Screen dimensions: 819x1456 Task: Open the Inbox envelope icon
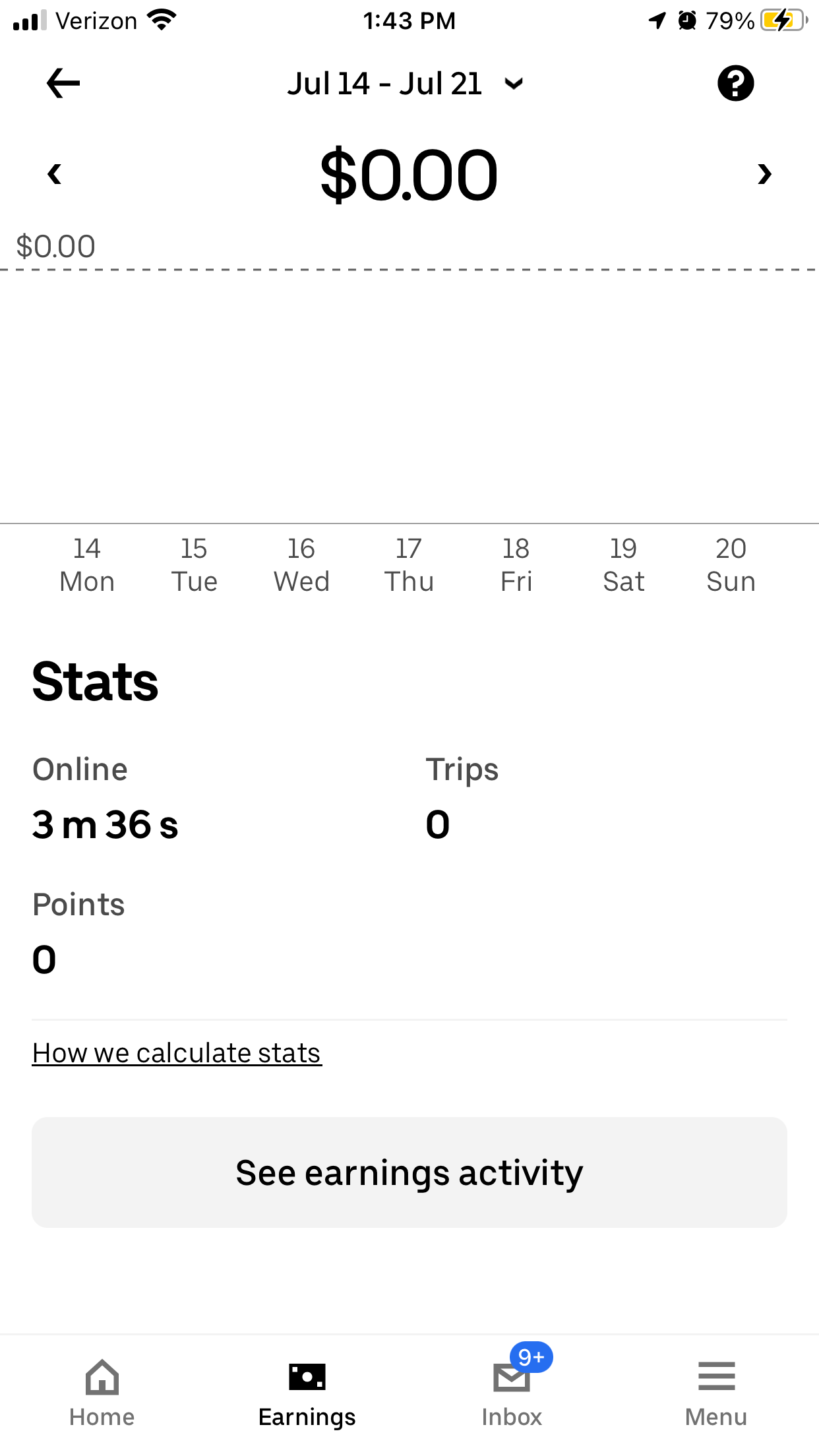(511, 1379)
